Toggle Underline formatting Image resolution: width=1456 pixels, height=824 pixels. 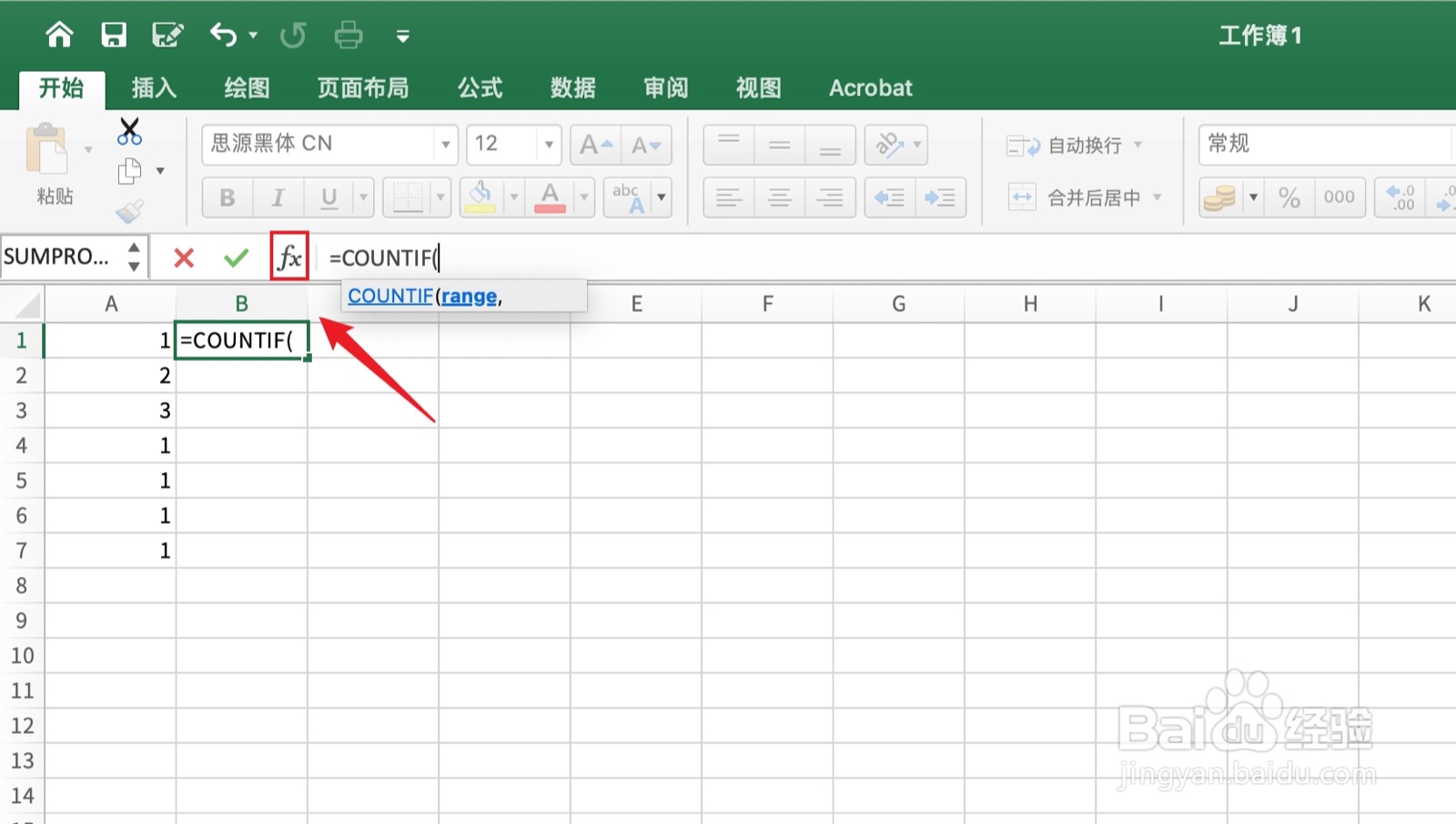[329, 197]
